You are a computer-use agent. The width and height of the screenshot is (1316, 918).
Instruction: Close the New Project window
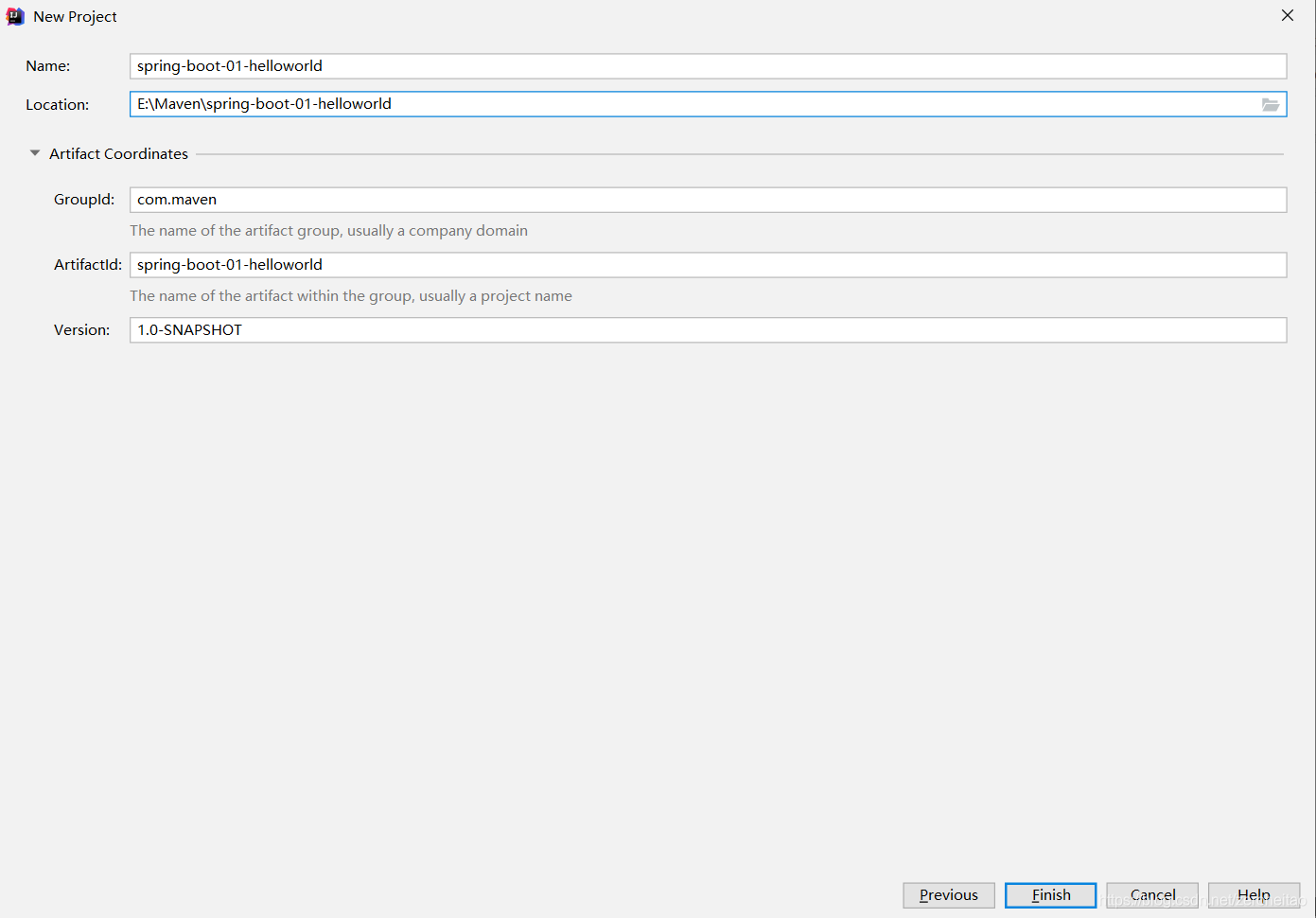tap(1288, 15)
